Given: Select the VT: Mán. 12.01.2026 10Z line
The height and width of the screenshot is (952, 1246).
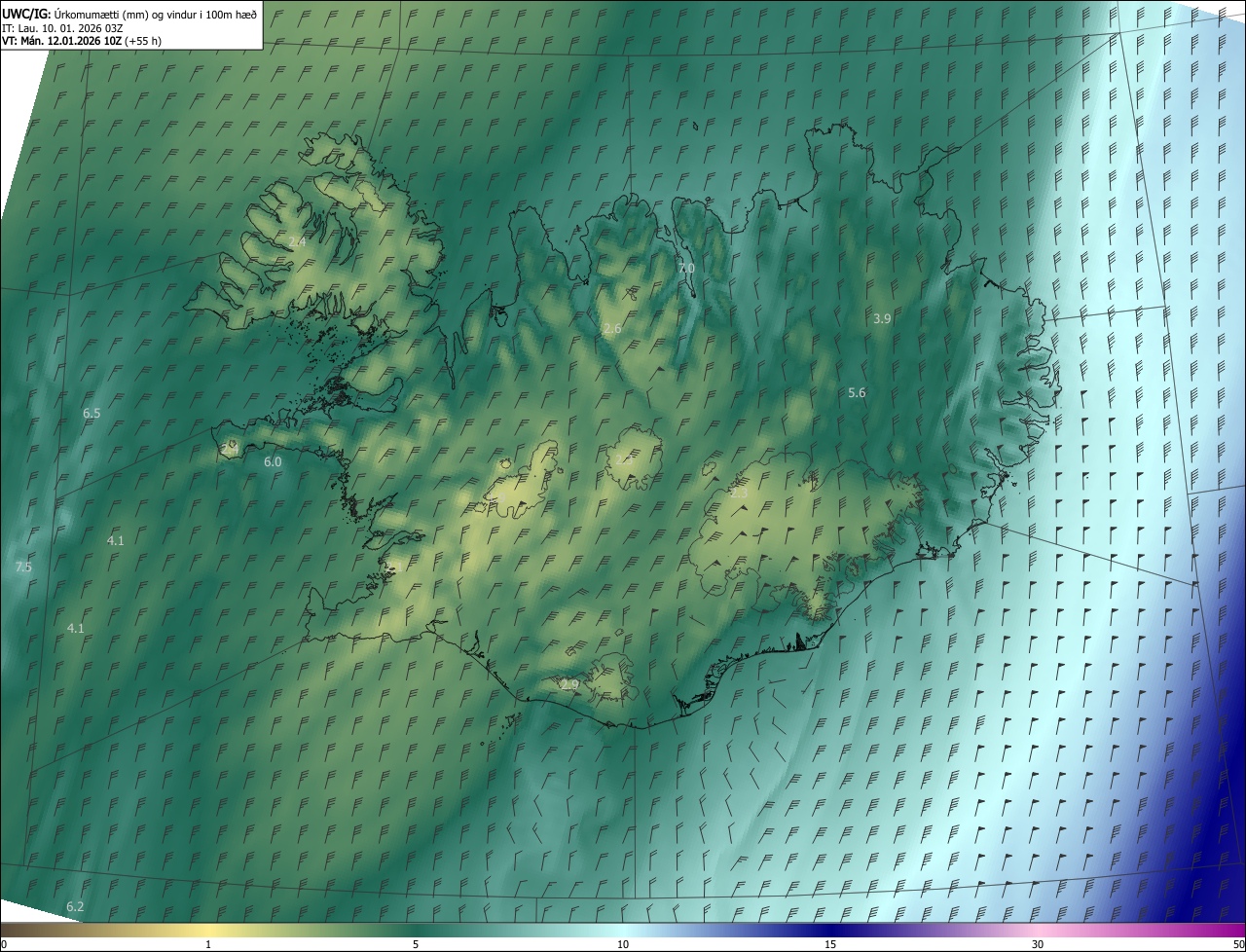Looking at the screenshot, I should (x=82, y=41).
